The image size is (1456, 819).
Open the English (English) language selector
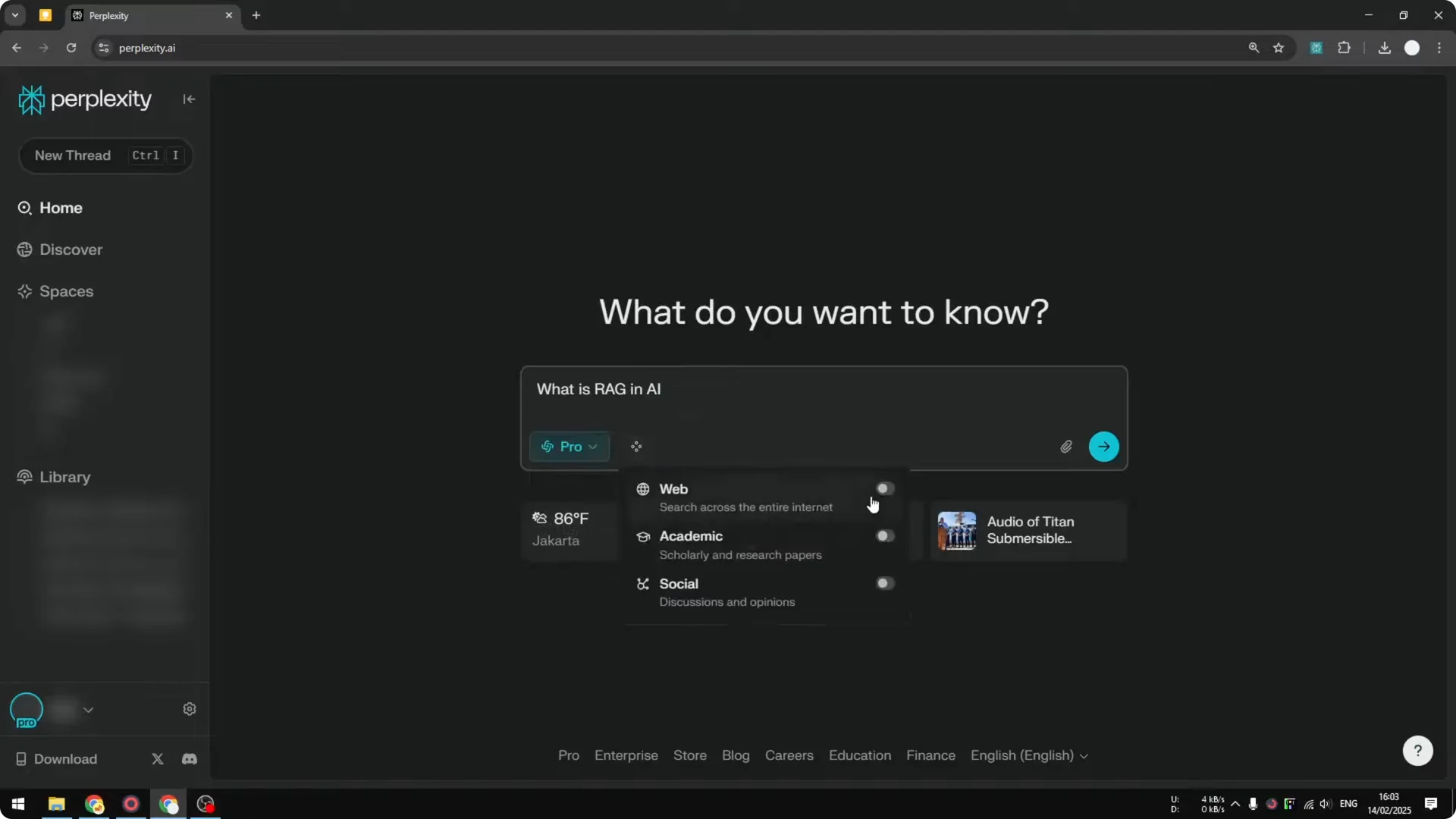1029,755
